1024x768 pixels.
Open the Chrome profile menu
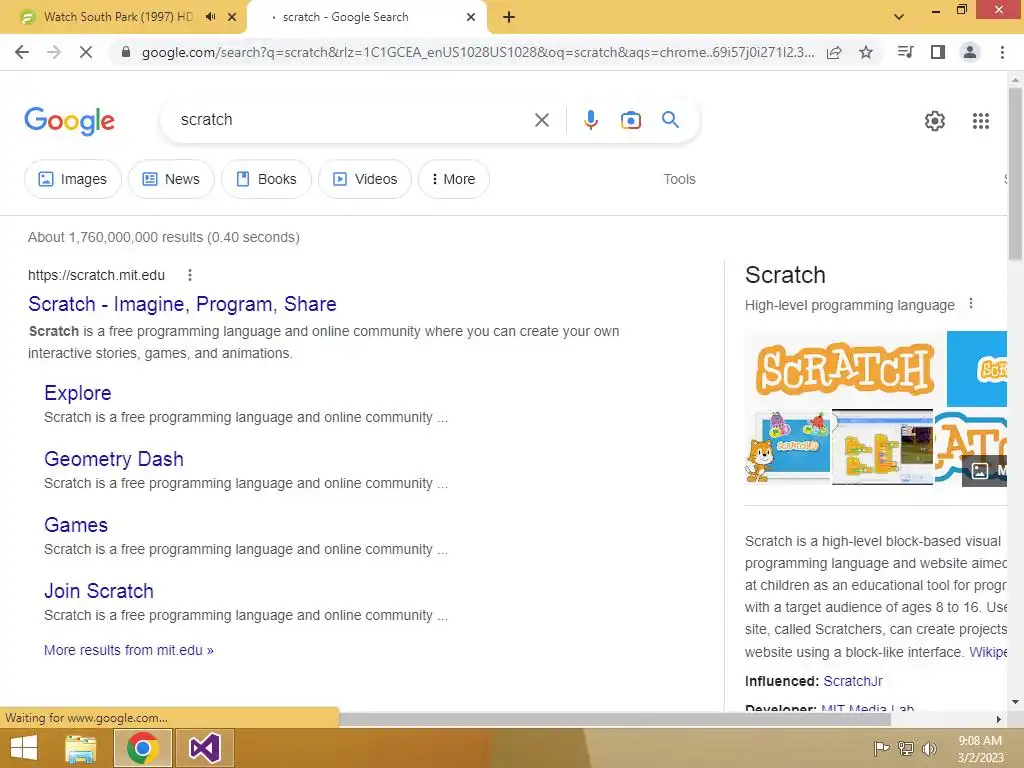970,52
